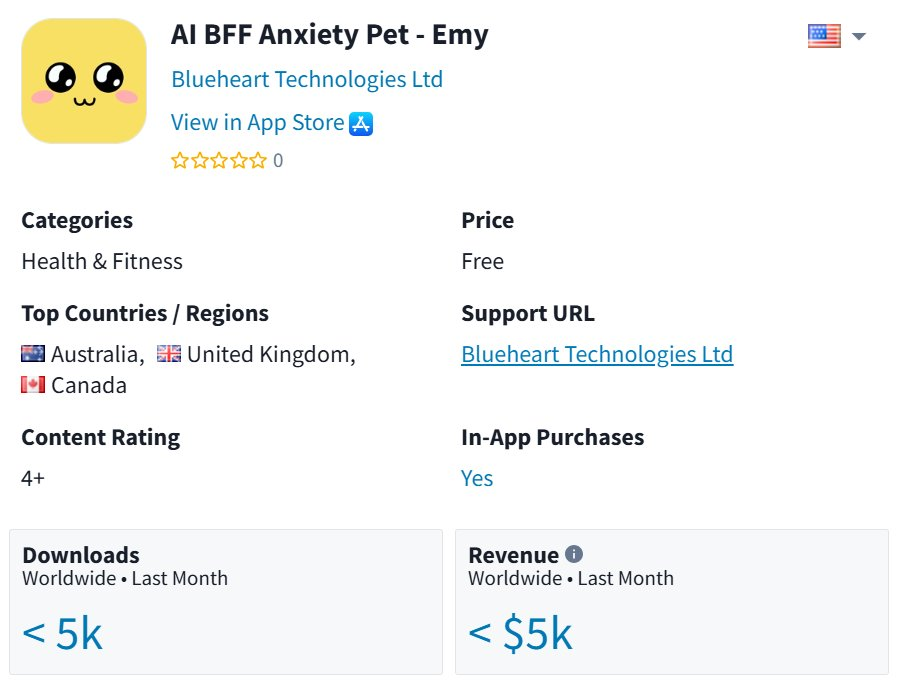Click the Canada flag icon

[33, 385]
